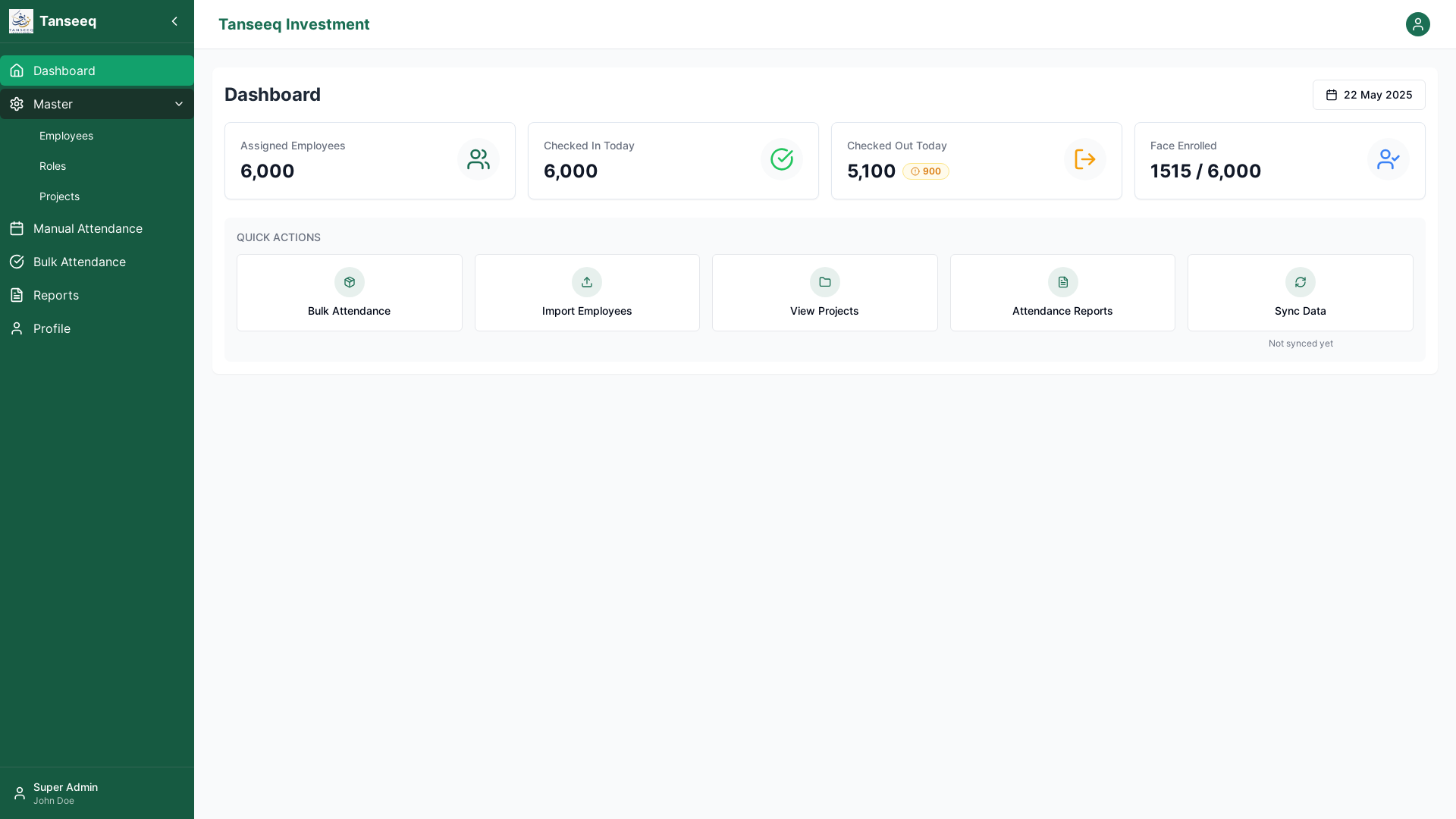
Task: Click the Attendance Reports quick action
Action: click(x=1062, y=293)
